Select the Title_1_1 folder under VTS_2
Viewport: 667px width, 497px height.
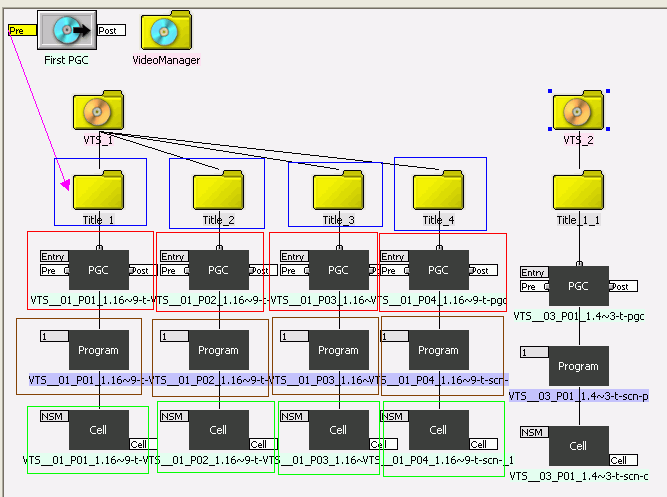[579, 190]
